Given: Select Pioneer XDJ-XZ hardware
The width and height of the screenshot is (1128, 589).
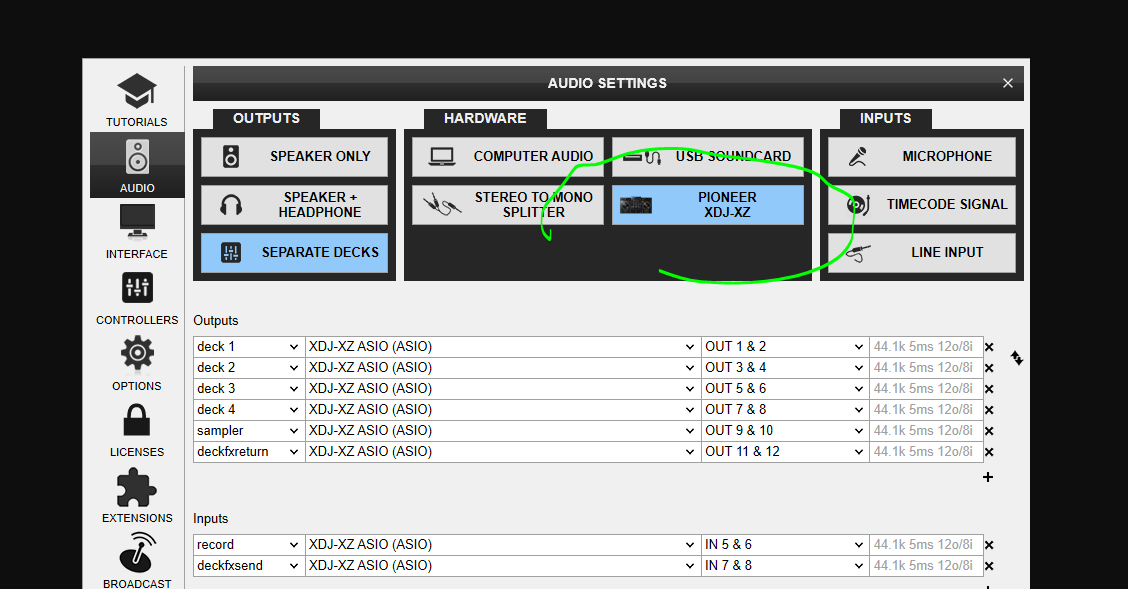Looking at the screenshot, I should click(x=708, y=205).
